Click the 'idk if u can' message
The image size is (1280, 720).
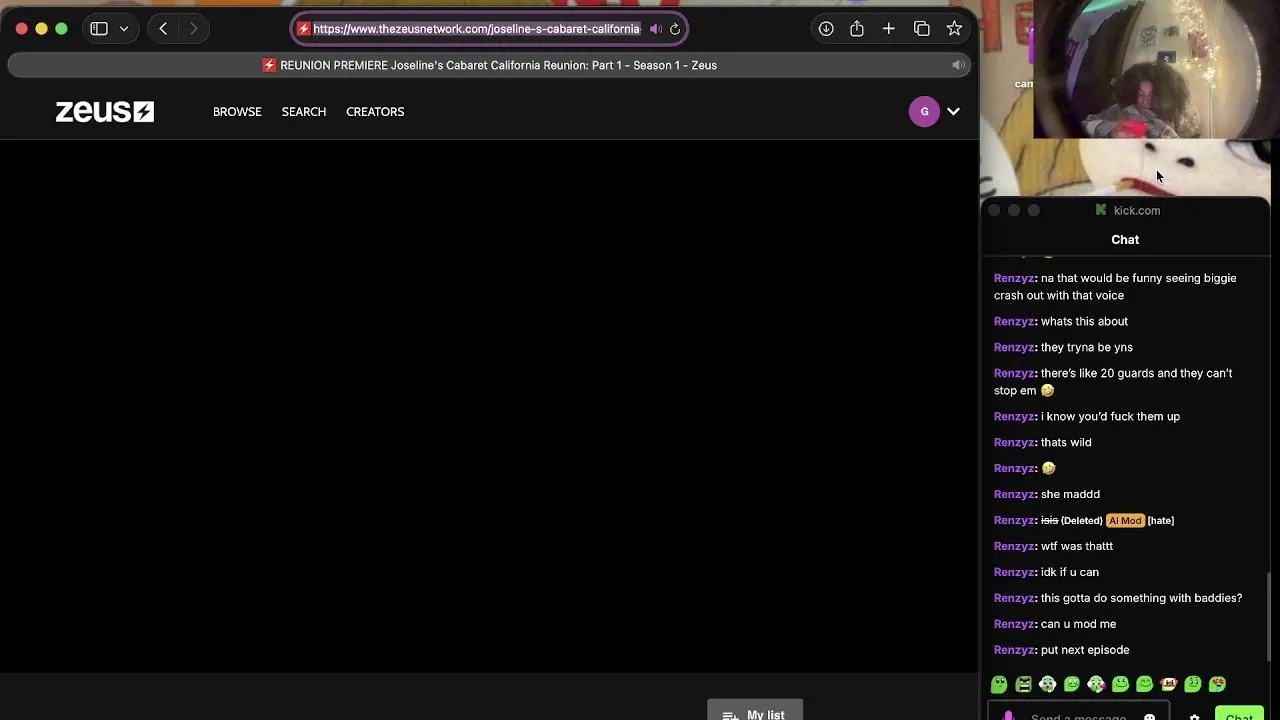pos(1070,572)
